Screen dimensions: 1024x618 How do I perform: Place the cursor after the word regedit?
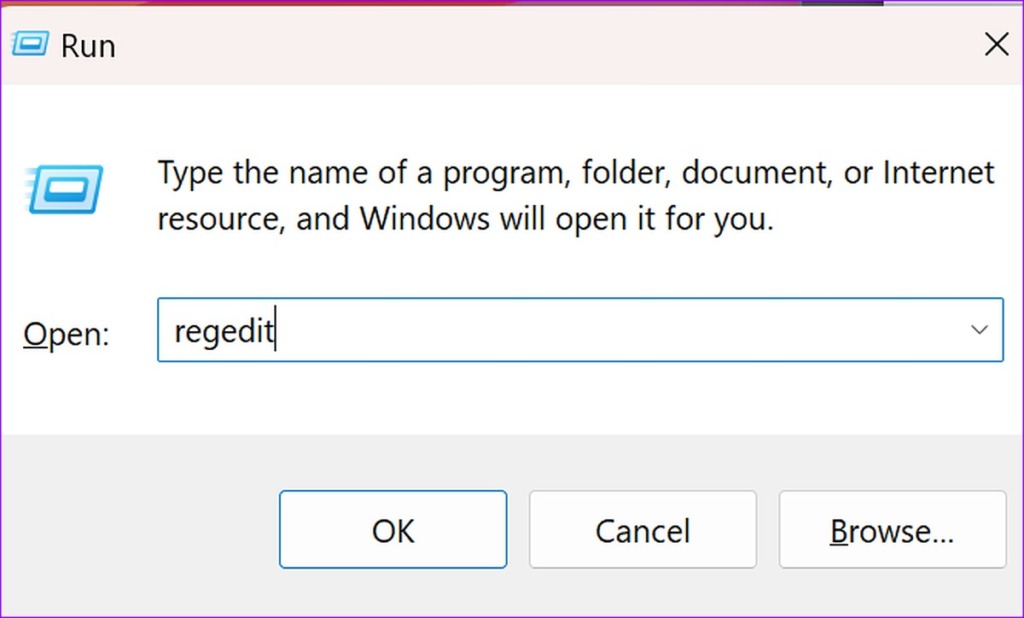[276, 330]
